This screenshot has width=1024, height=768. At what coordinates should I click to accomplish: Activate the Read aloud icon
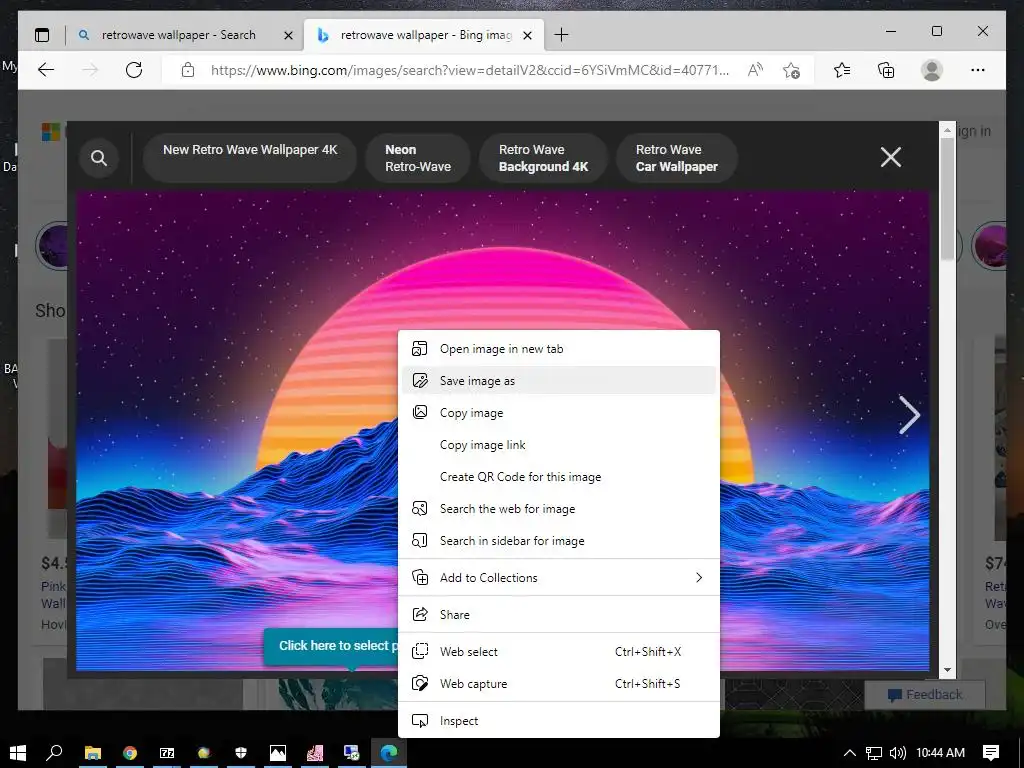coord(755,70)
